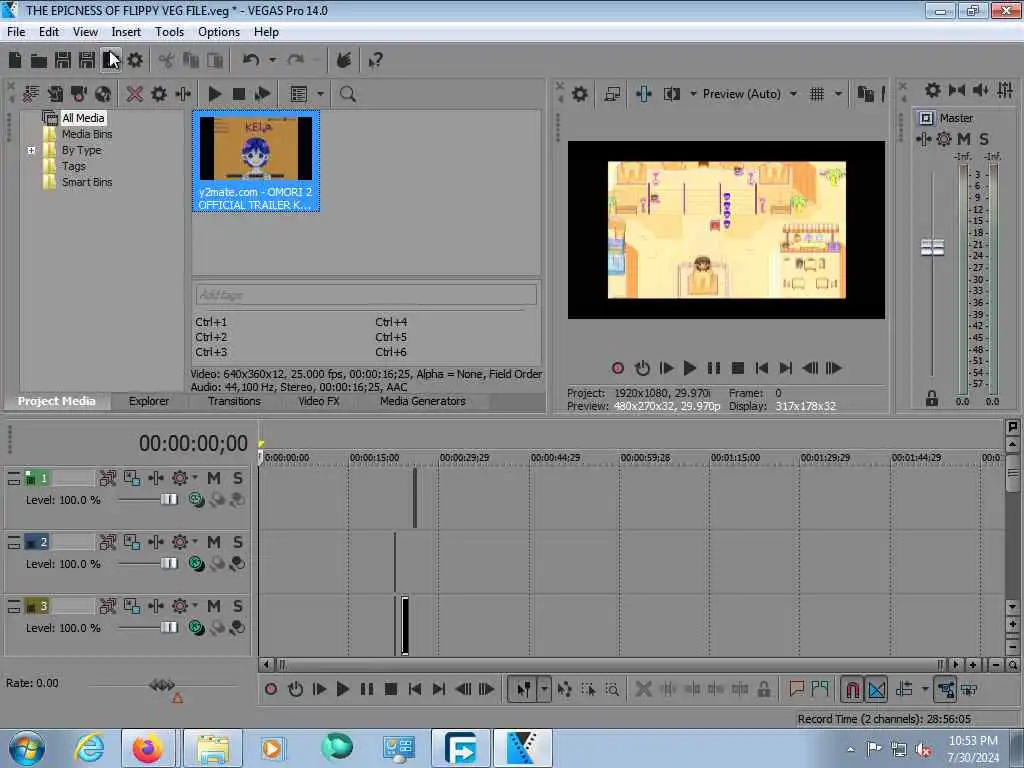
Task: Open Video Output FX in preview toolbar
Action: point(643,94)
